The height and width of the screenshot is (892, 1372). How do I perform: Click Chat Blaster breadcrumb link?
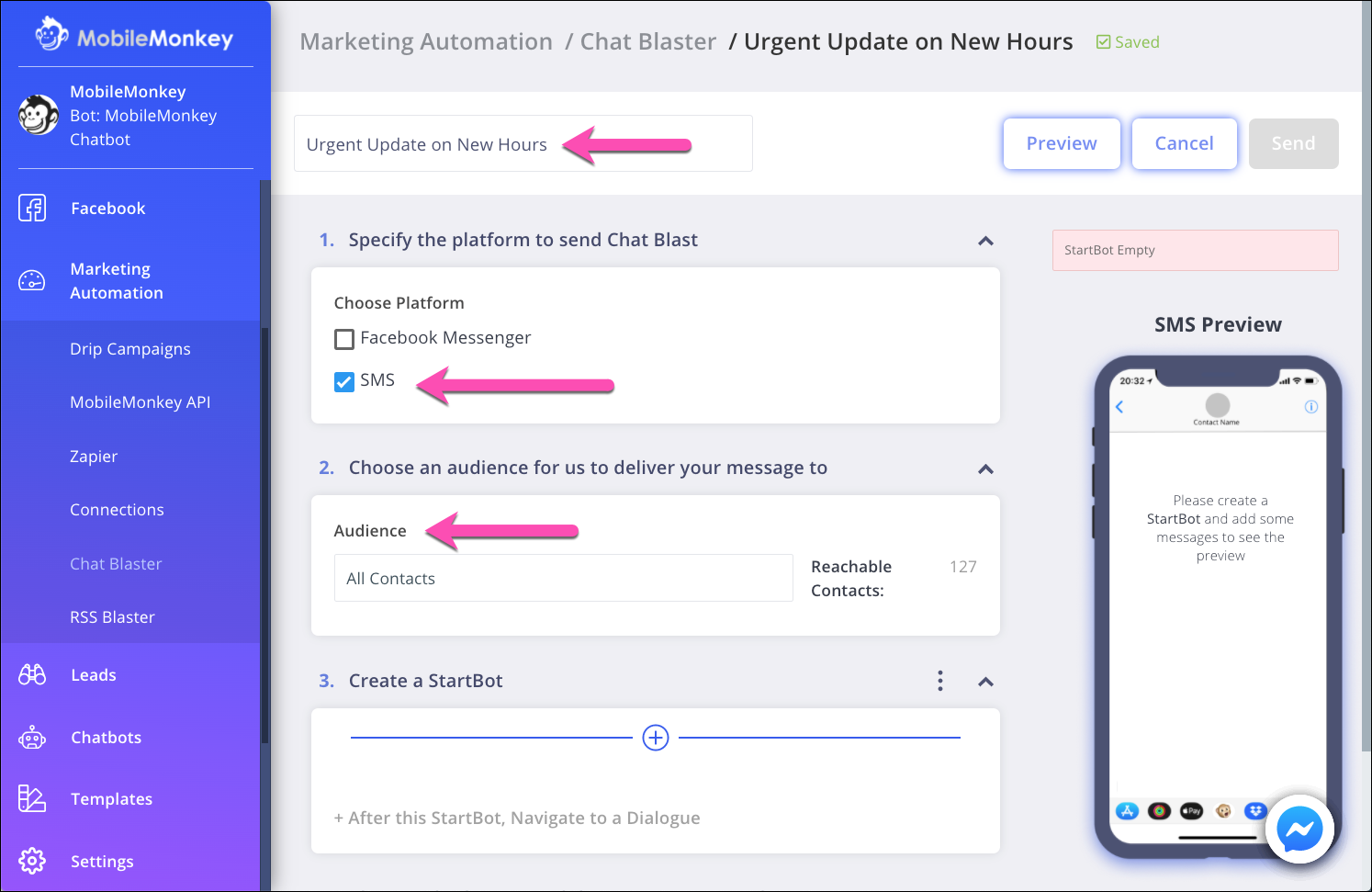[648, 42]
